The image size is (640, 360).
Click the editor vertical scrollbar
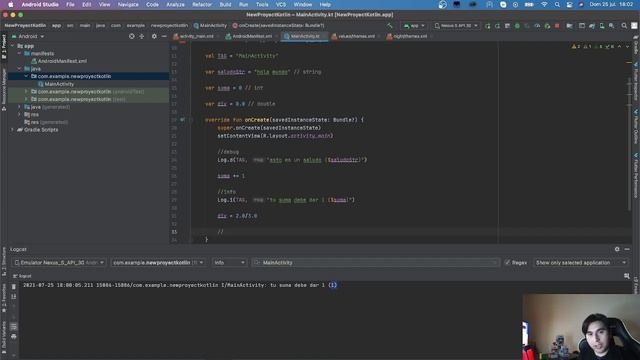point(629,143)
